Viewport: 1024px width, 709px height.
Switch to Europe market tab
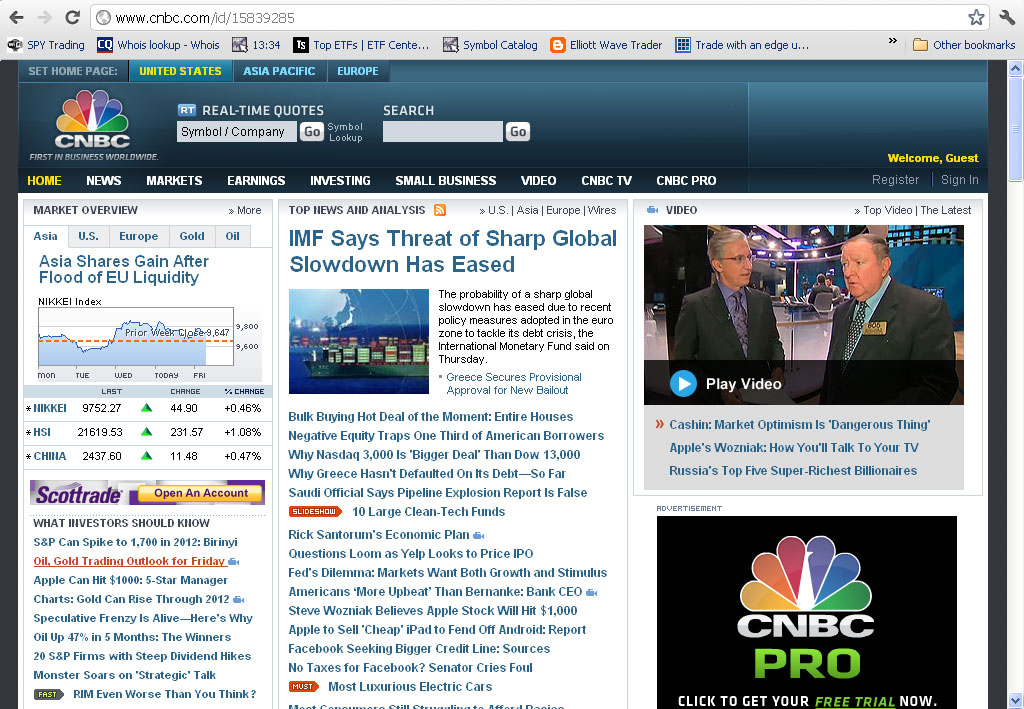138,236
